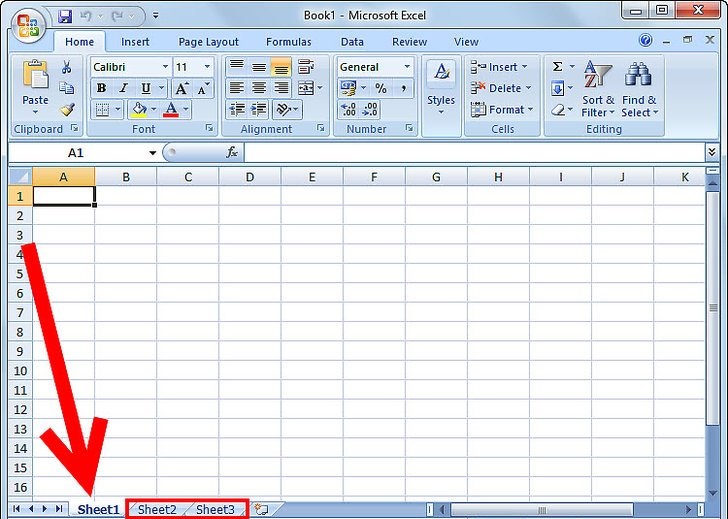Image resolution: width=728 pixels, height=519 pixels.
Task: Click the Name Box showing A1
Action: coord(77,153)
